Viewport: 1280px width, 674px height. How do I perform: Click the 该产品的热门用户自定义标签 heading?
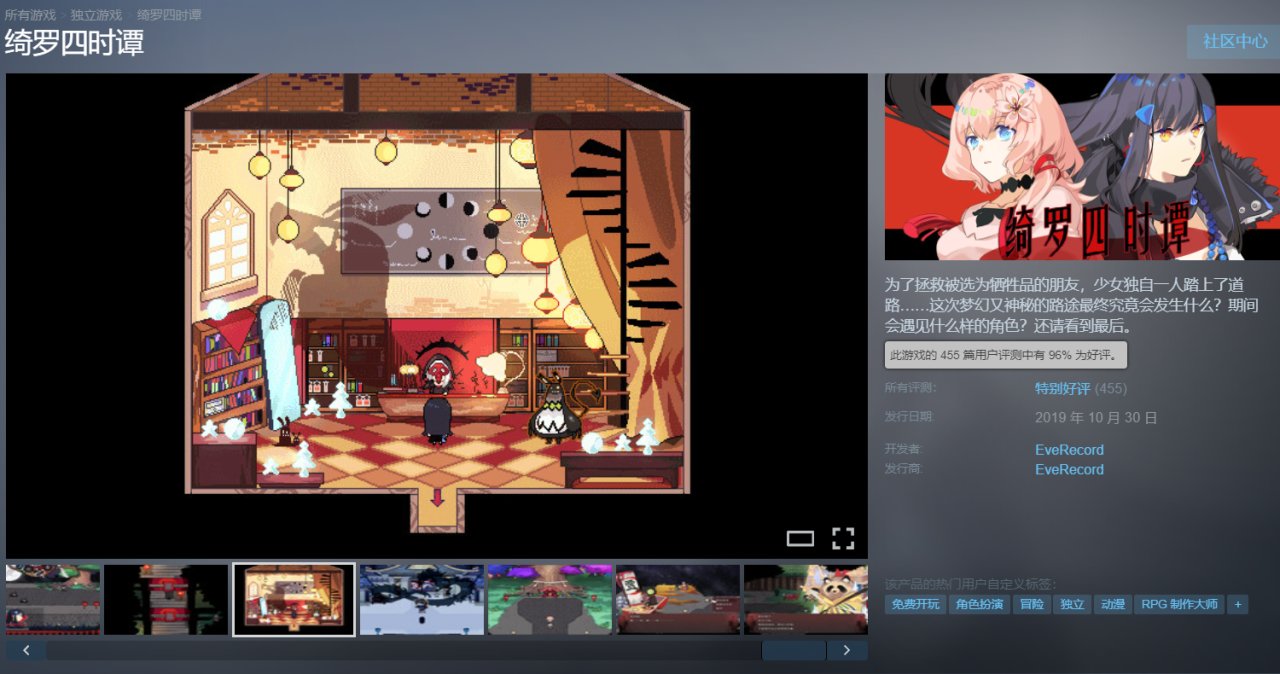[970, 584]
